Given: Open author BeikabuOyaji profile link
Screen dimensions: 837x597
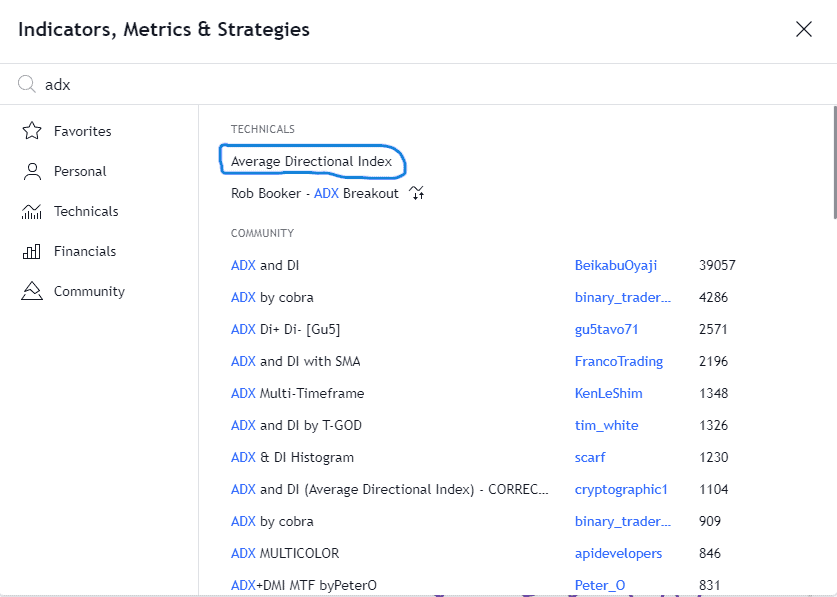Looking at the screenshot, I should [616, 265].
